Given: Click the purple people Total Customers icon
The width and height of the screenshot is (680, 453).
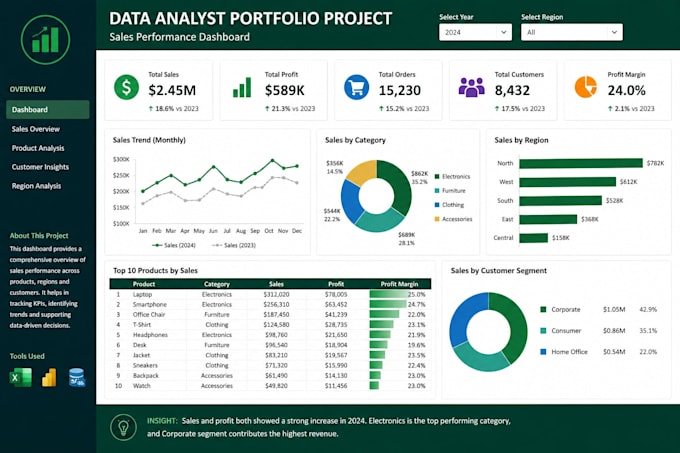Looking at the screenshot, I should pos(471,87).
